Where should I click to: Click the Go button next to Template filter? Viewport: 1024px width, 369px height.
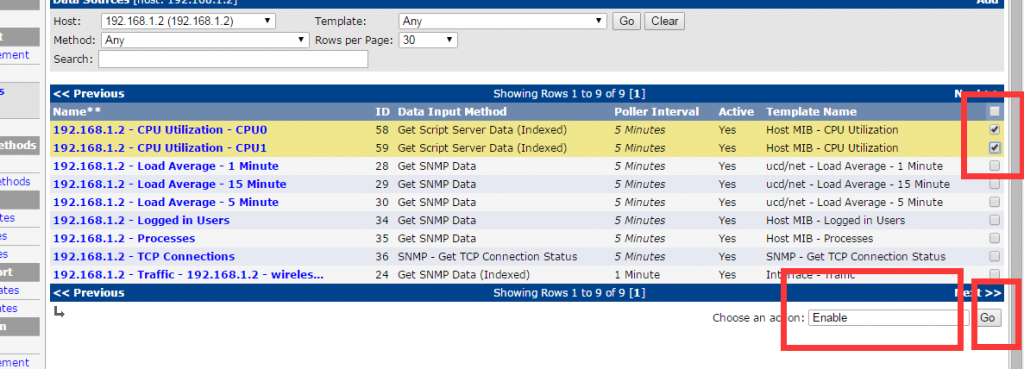[x=626, y=21]
